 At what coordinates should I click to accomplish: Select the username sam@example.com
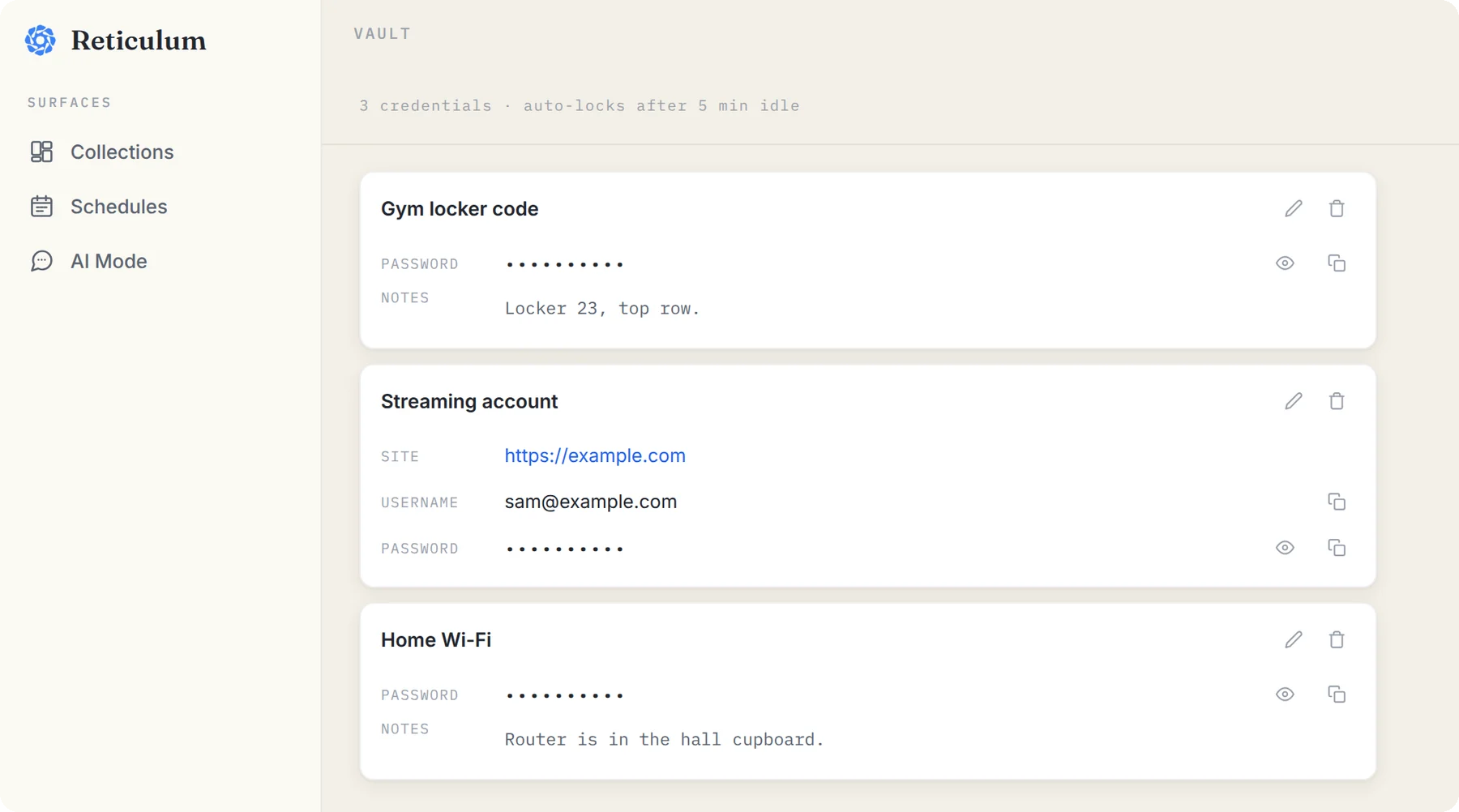point(591,502)
